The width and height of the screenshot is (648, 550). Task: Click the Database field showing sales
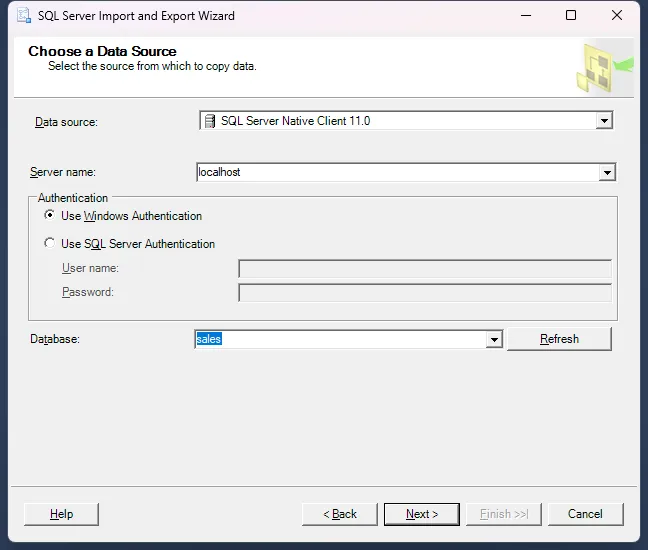click(340, 340)
